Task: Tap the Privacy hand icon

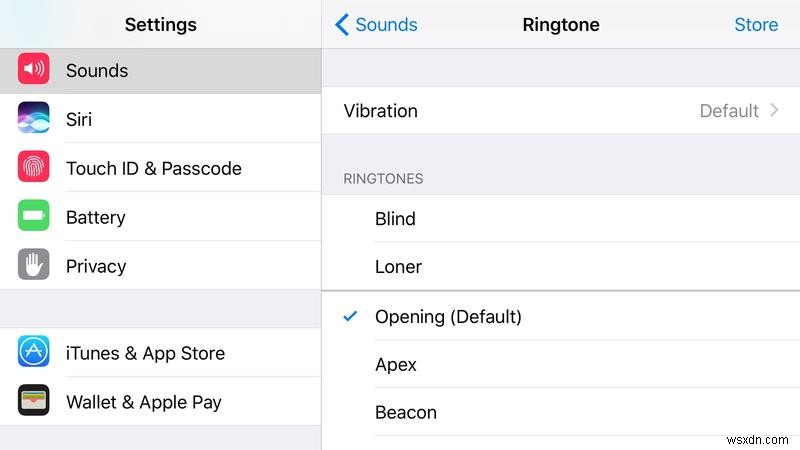Action: [x=34, y=266]
